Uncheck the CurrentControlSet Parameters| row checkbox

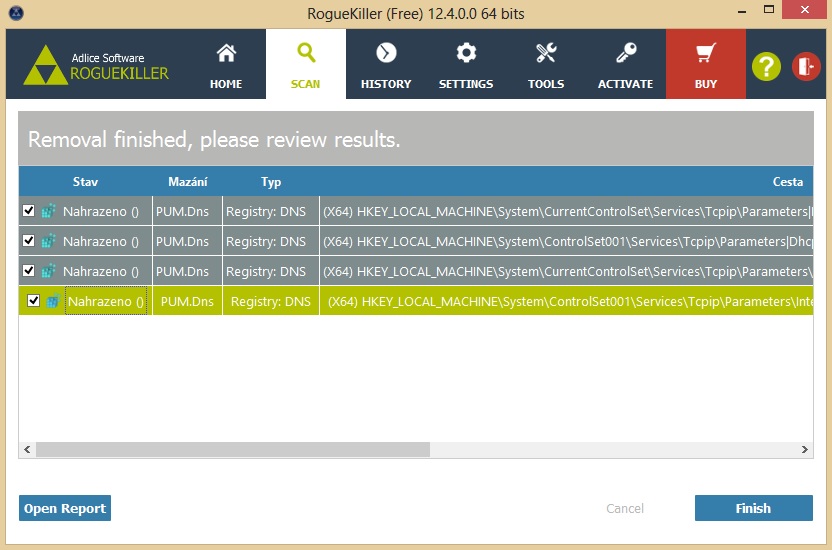click(29, 211)
